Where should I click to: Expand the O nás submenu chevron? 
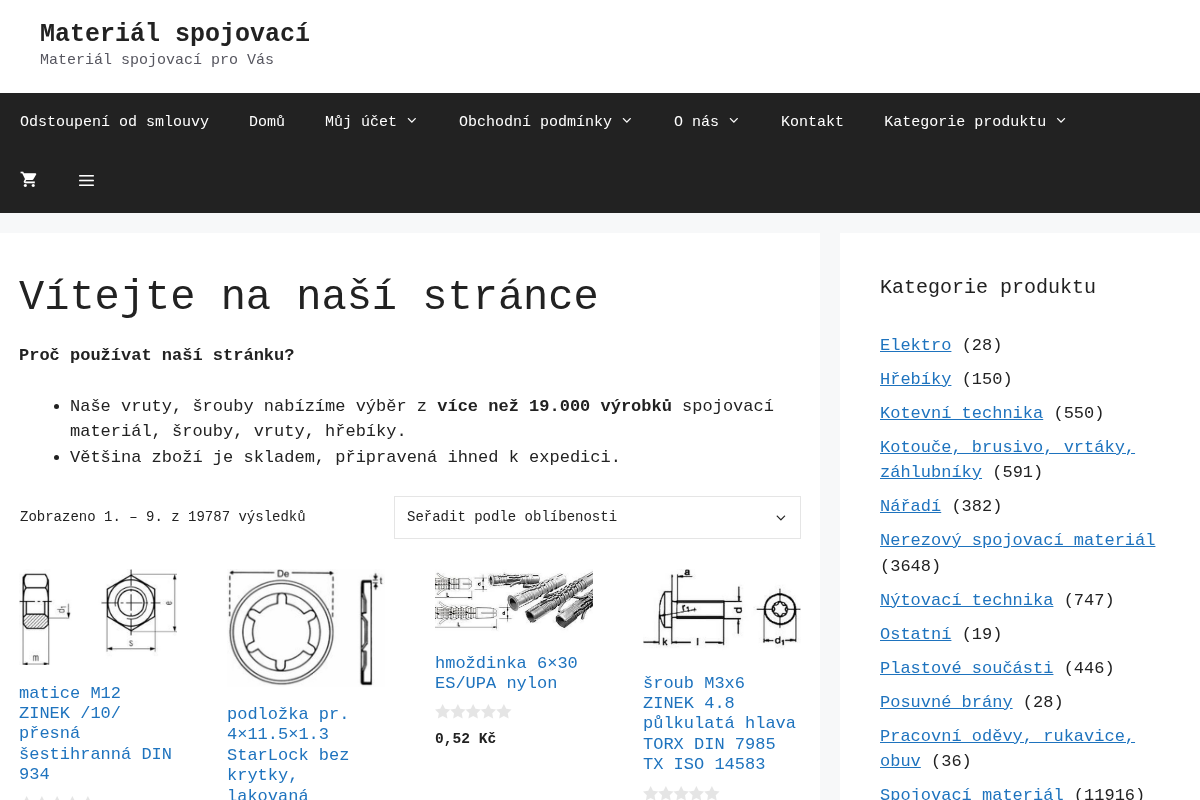click(734, 121)
